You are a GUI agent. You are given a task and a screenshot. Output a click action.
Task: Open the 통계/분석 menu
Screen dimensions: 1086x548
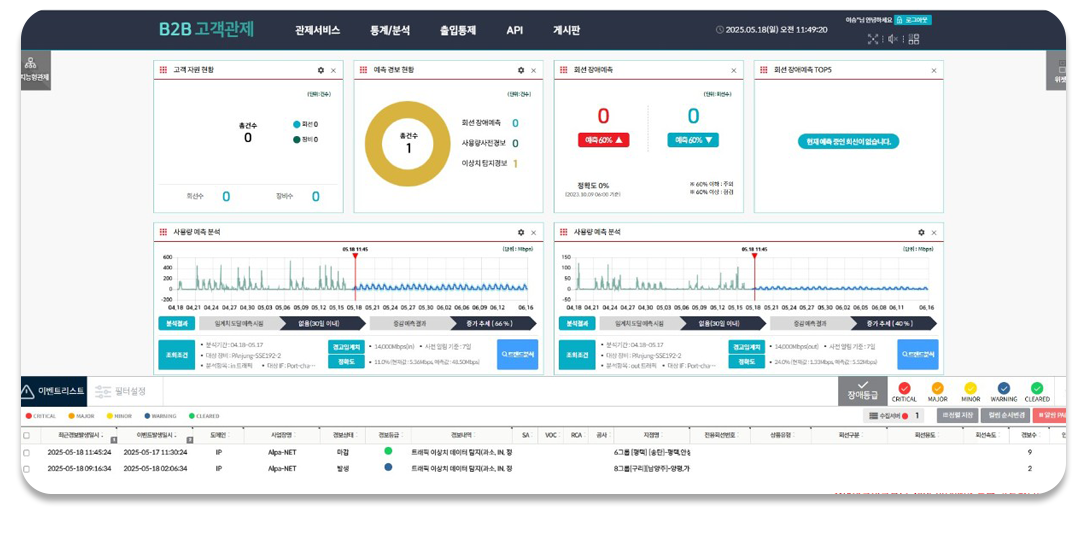(390, 30)
